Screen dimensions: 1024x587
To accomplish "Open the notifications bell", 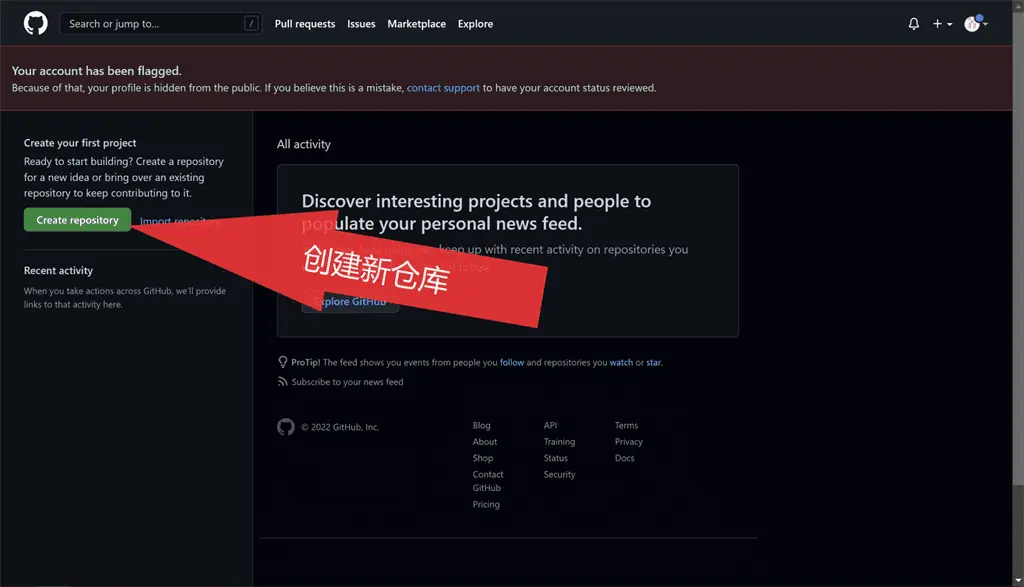I will click(x=913, y=24).
